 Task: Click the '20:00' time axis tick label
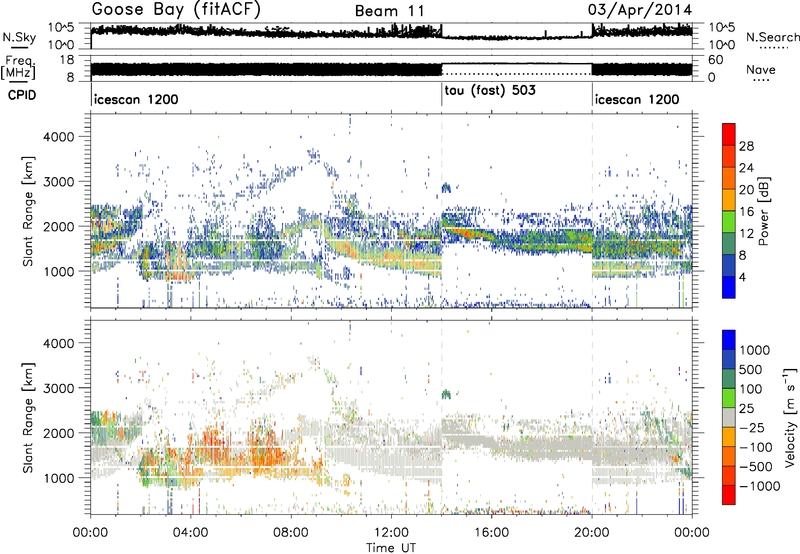click(x=592, y=533)
